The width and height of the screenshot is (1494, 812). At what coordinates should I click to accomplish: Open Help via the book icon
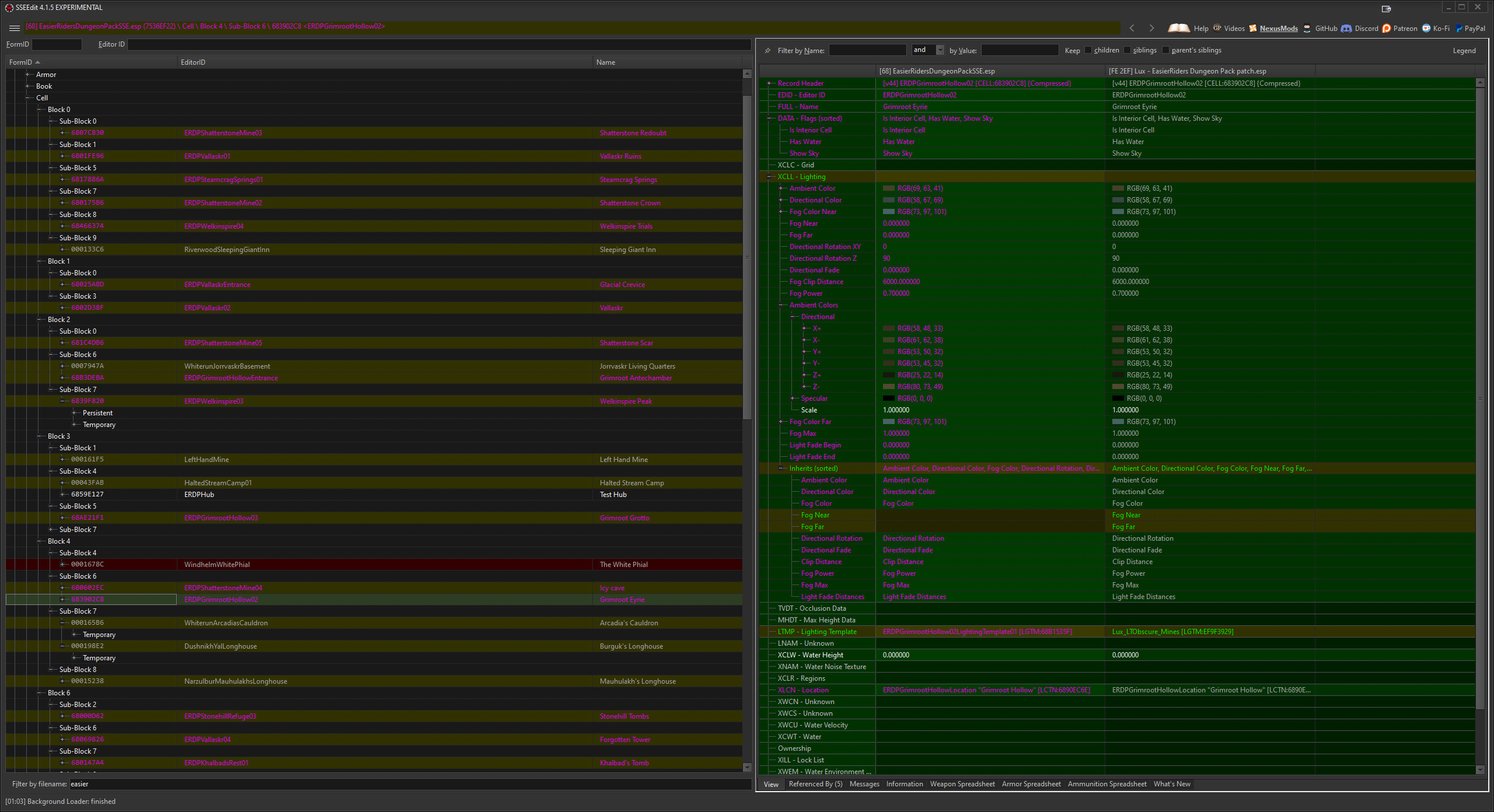coord(1178,28)
